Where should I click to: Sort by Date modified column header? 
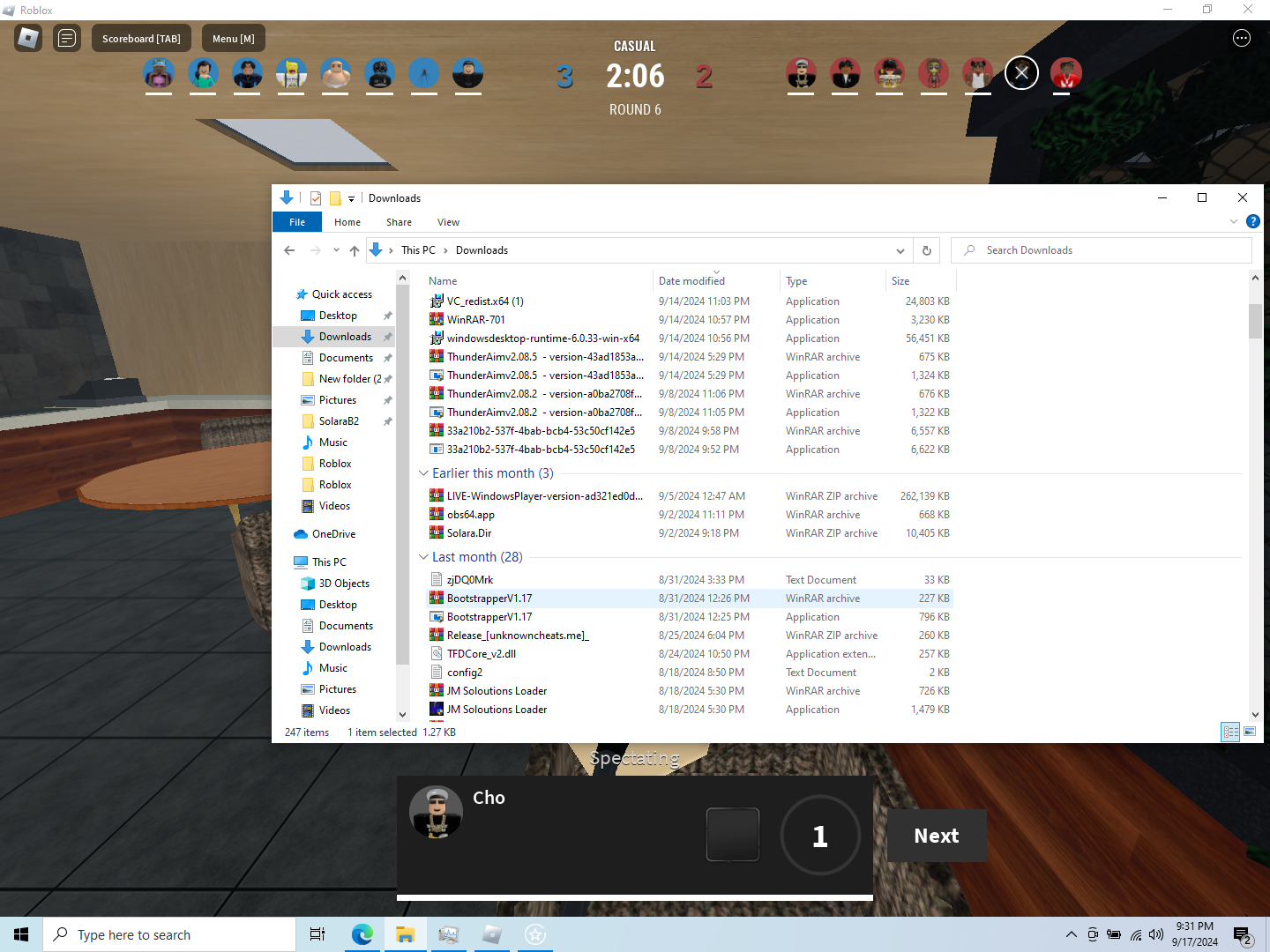[x=716, y=281]
